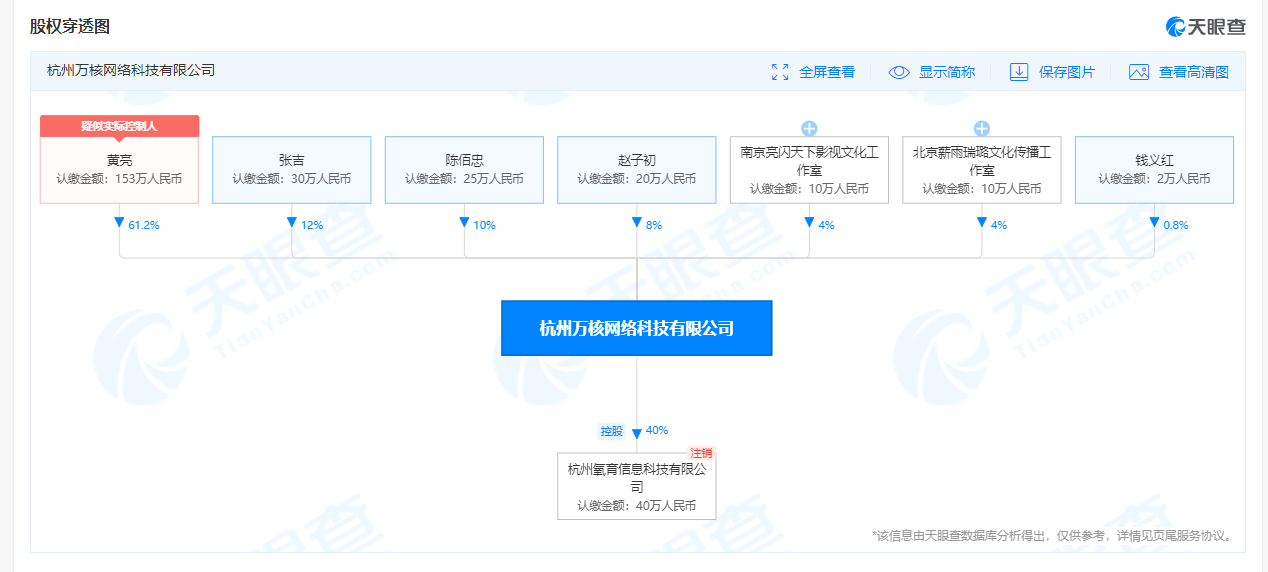Select 全屏查看 text link
The image size is (1268, 572).
click(826, 72)
